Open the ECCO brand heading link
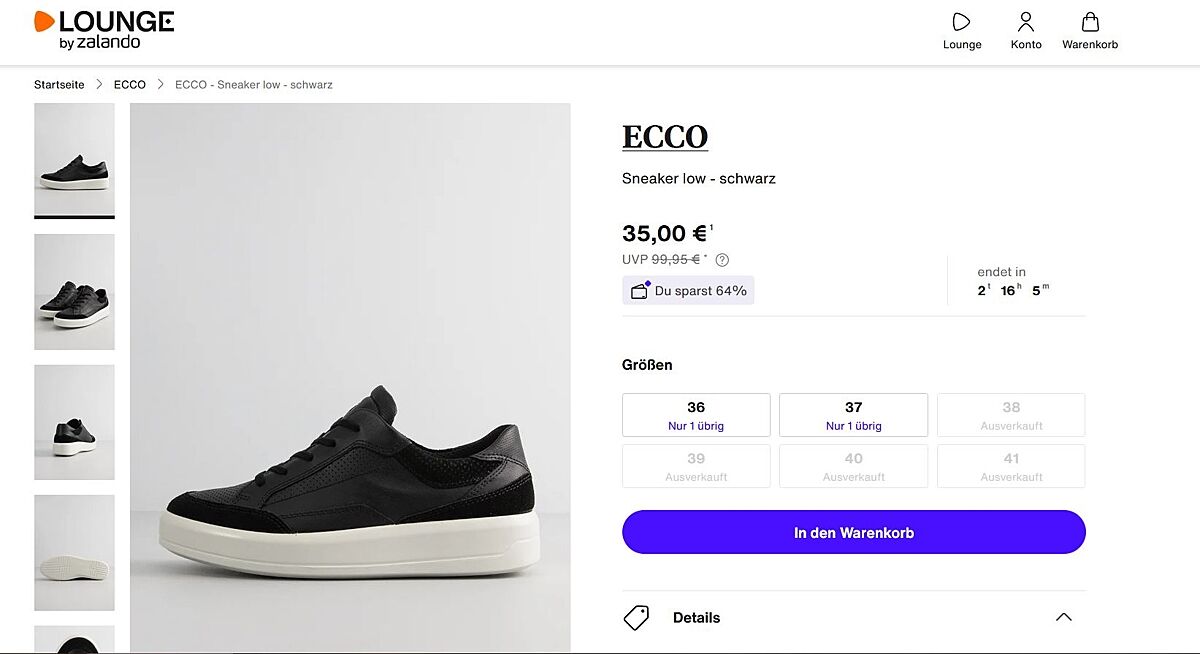The width and height of the screenshot is (1200, 654). pyautogui.click(x=665, y=137)
